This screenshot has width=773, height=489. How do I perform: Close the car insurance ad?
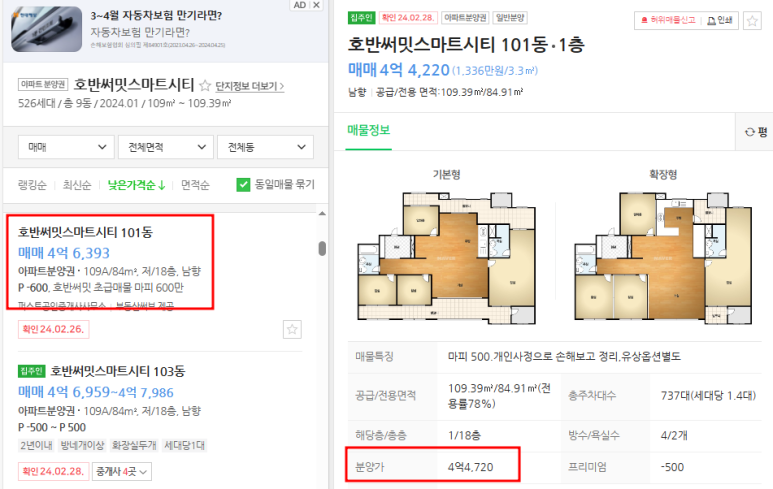316,5
